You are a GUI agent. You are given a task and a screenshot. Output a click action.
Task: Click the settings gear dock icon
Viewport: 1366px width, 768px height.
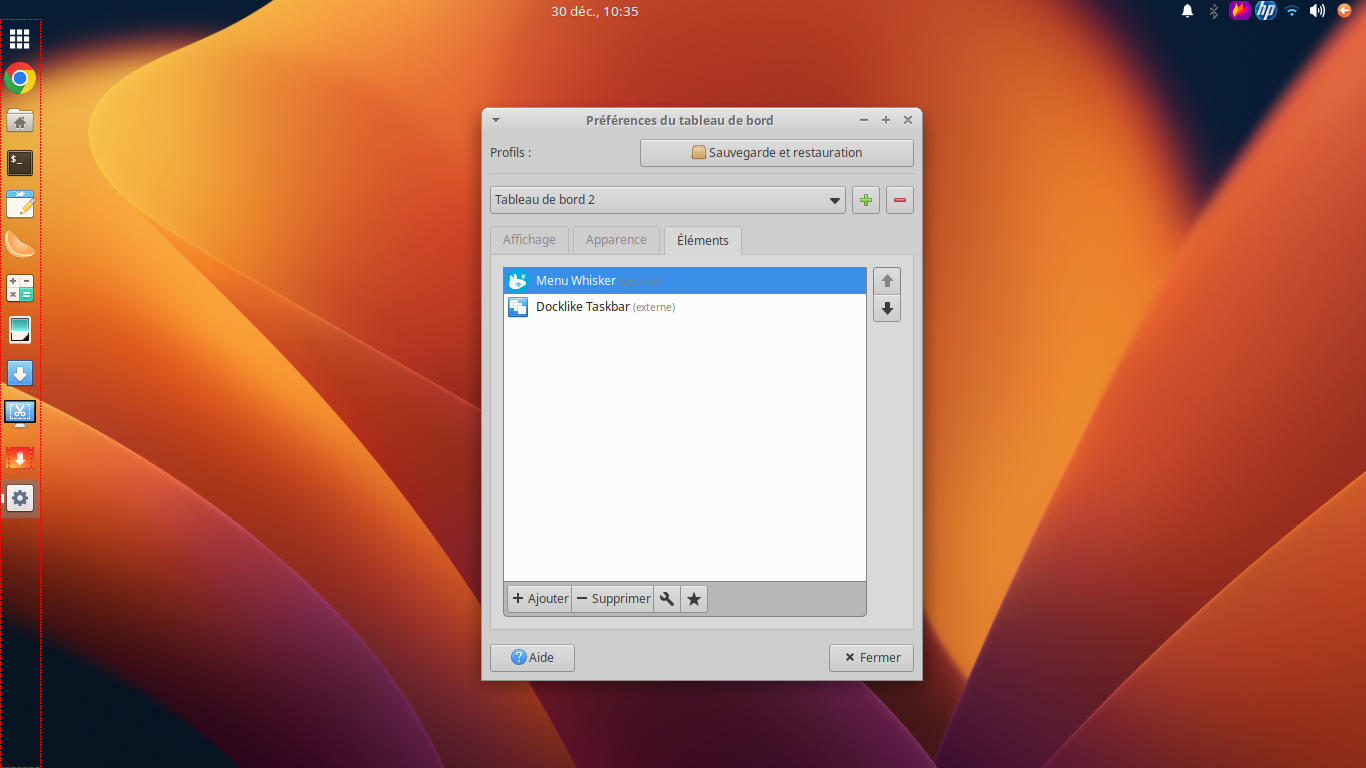(x=20, y=498)
